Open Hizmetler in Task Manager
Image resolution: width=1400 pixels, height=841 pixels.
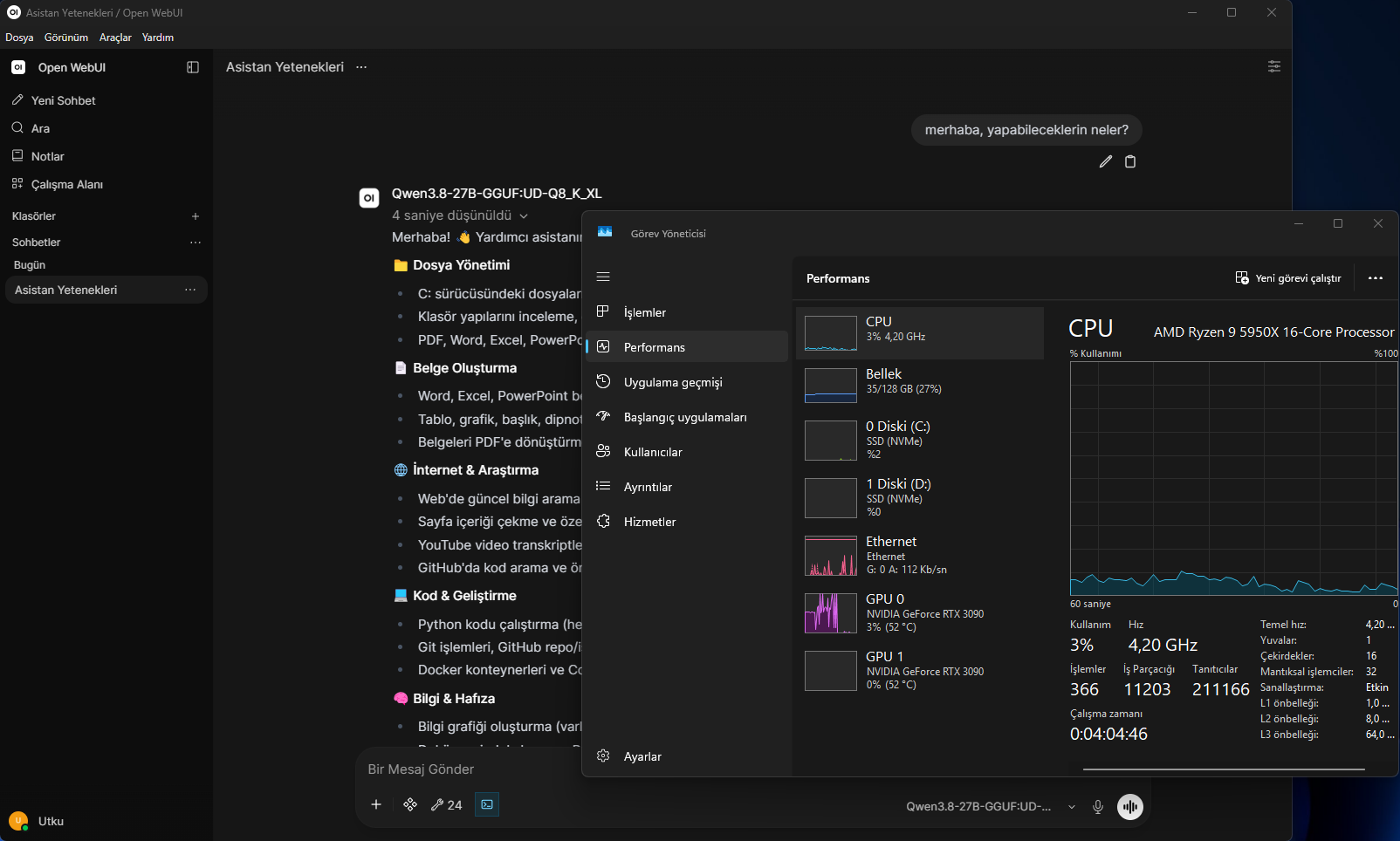[x=687, y=522]
